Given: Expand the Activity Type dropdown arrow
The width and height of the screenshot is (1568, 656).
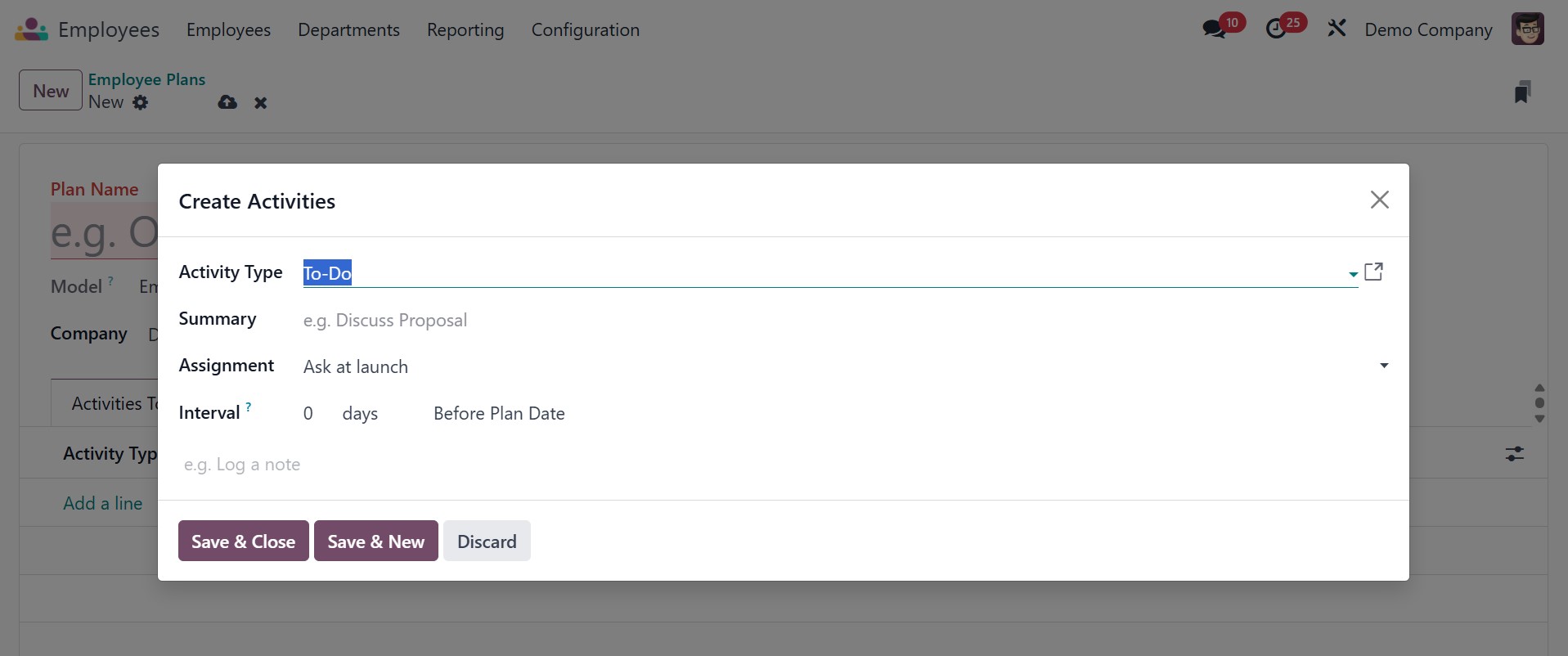Looking at the screenshot, I should 1353,274.
